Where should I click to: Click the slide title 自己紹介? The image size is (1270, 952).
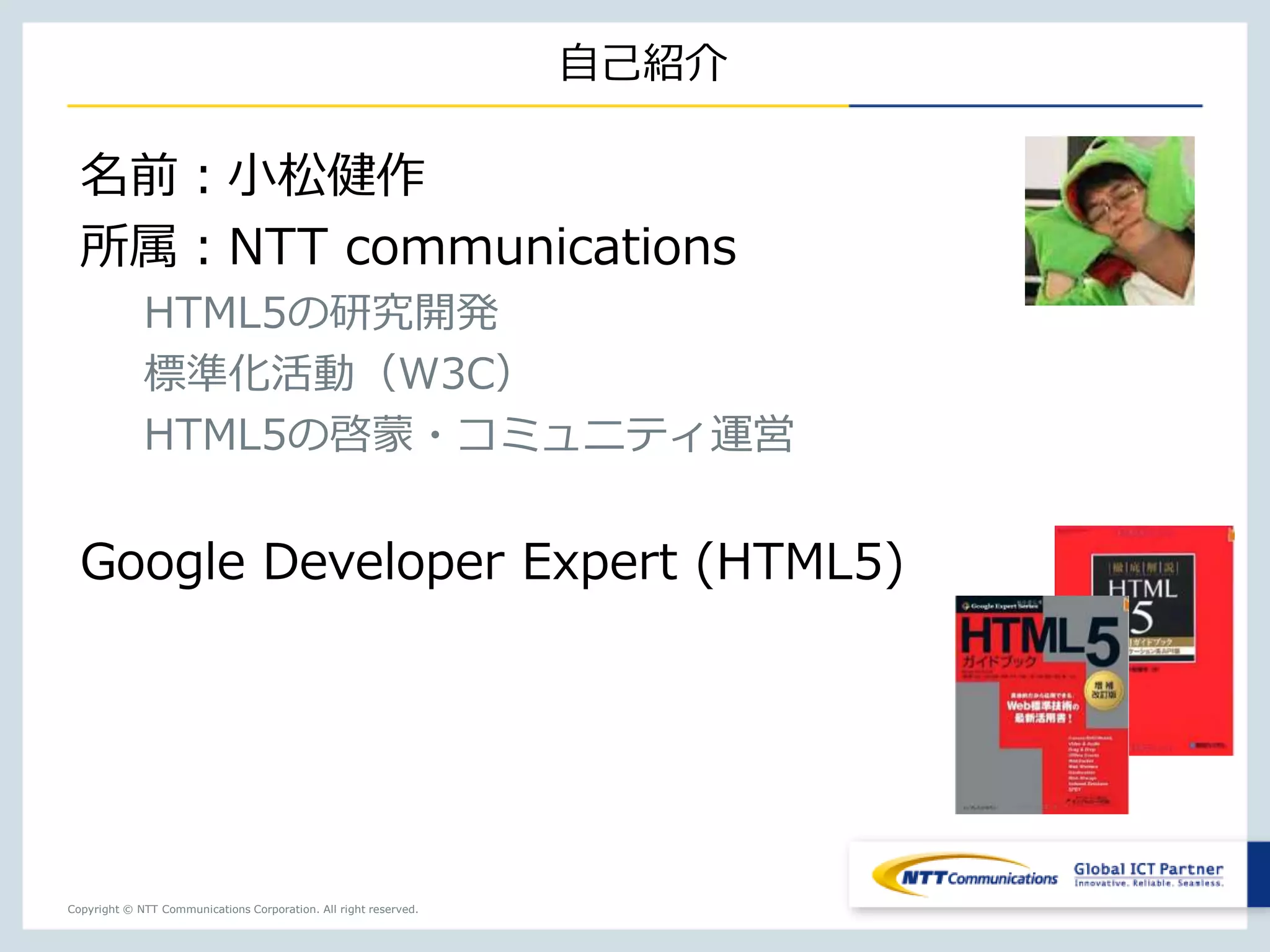(643, 63)
